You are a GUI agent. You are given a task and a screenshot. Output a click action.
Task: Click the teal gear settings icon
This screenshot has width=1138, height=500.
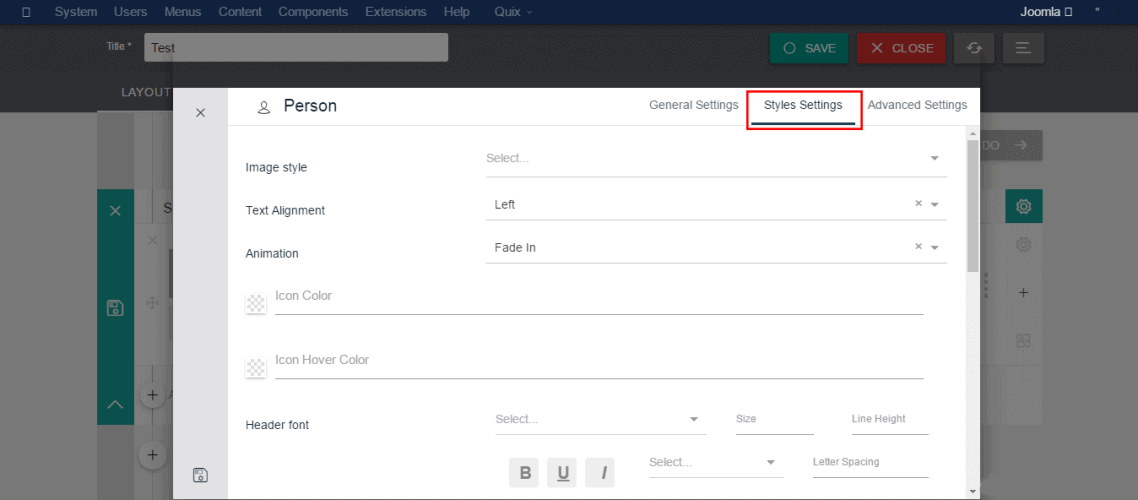(1023, 207)
